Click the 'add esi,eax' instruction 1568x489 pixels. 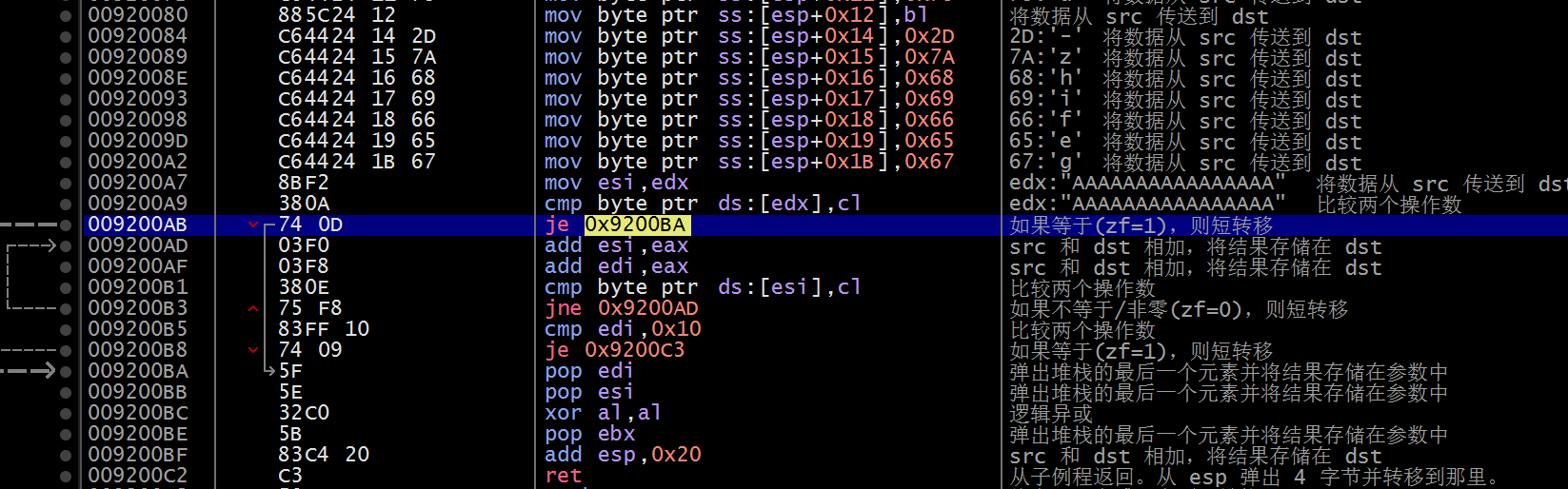point(617,245)
